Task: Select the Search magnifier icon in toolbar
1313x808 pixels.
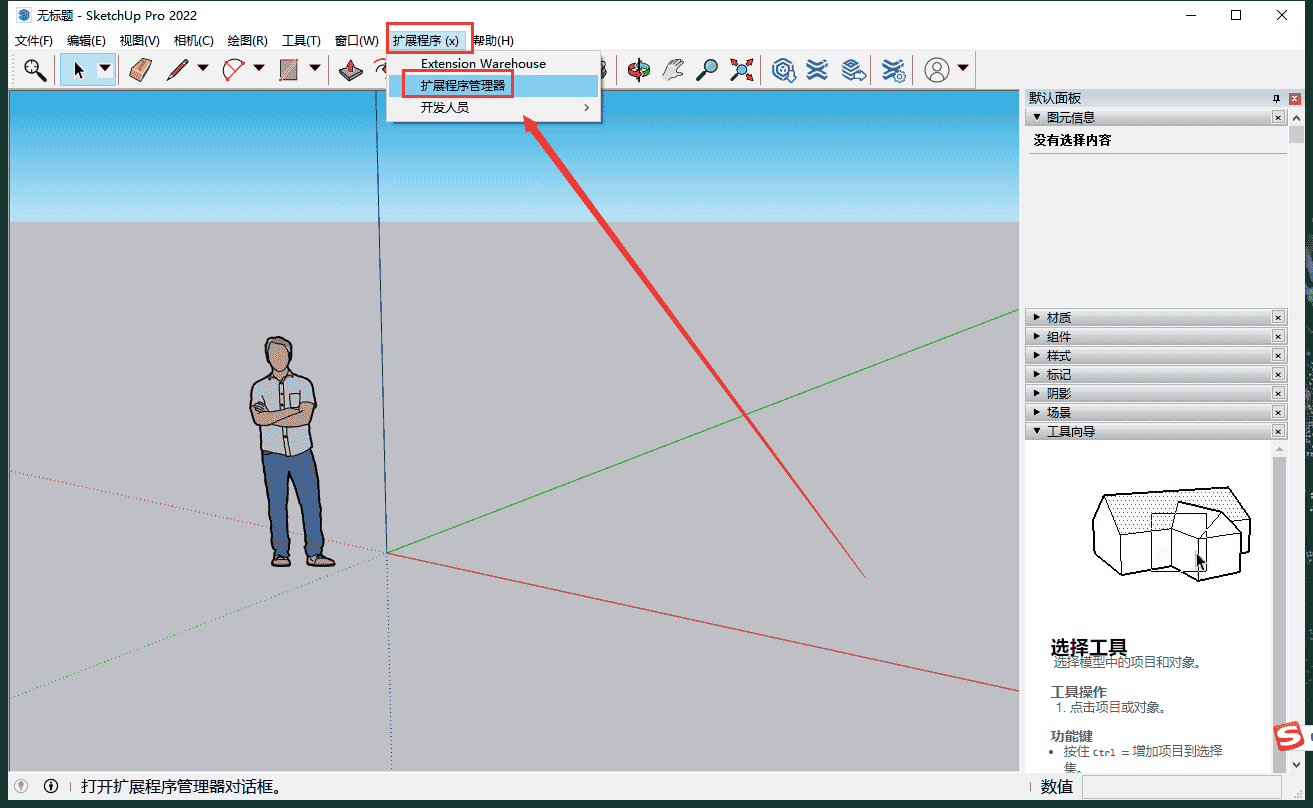Action: point(35,70)
